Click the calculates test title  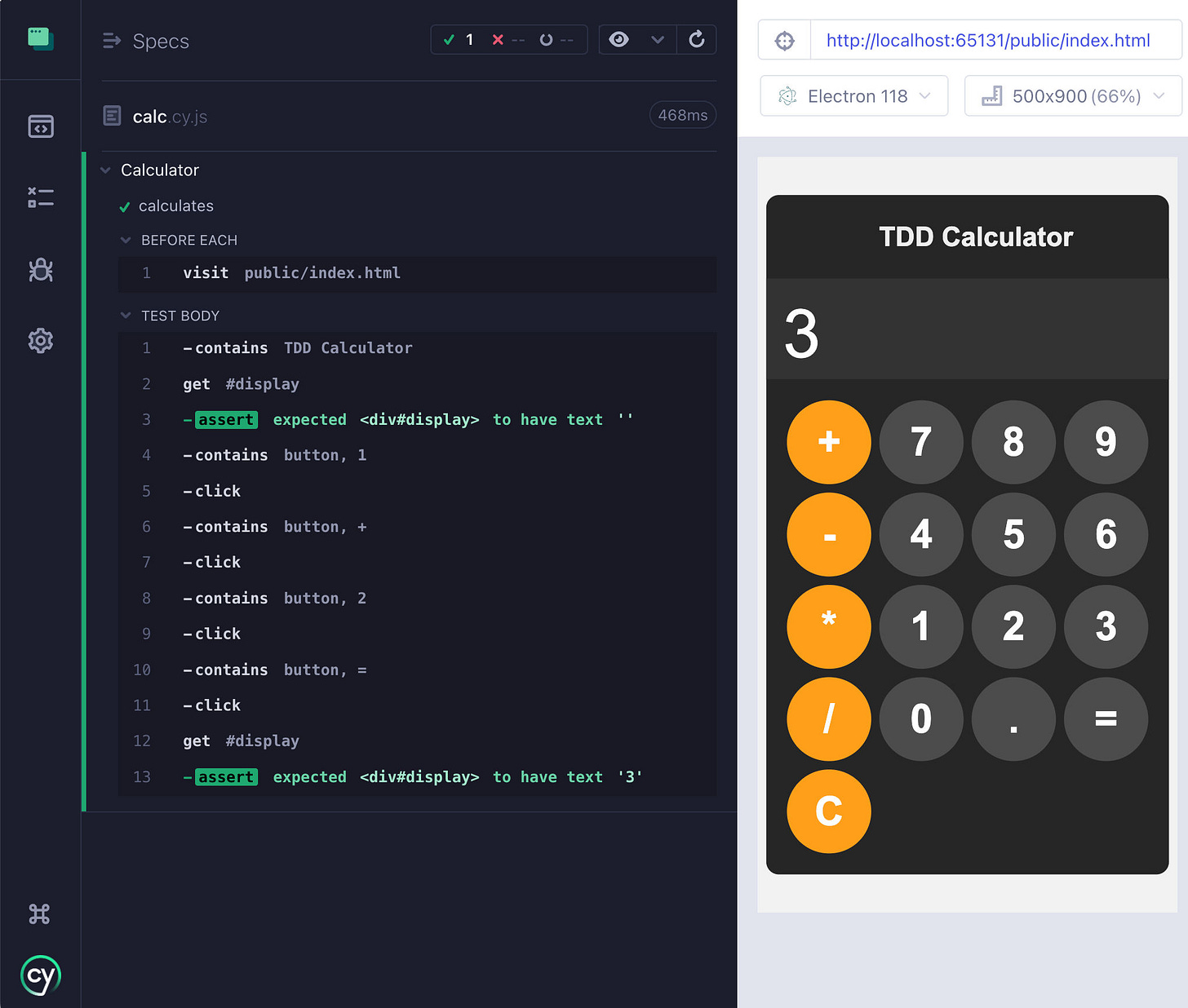pyautogui.click(x=176, y=206)
